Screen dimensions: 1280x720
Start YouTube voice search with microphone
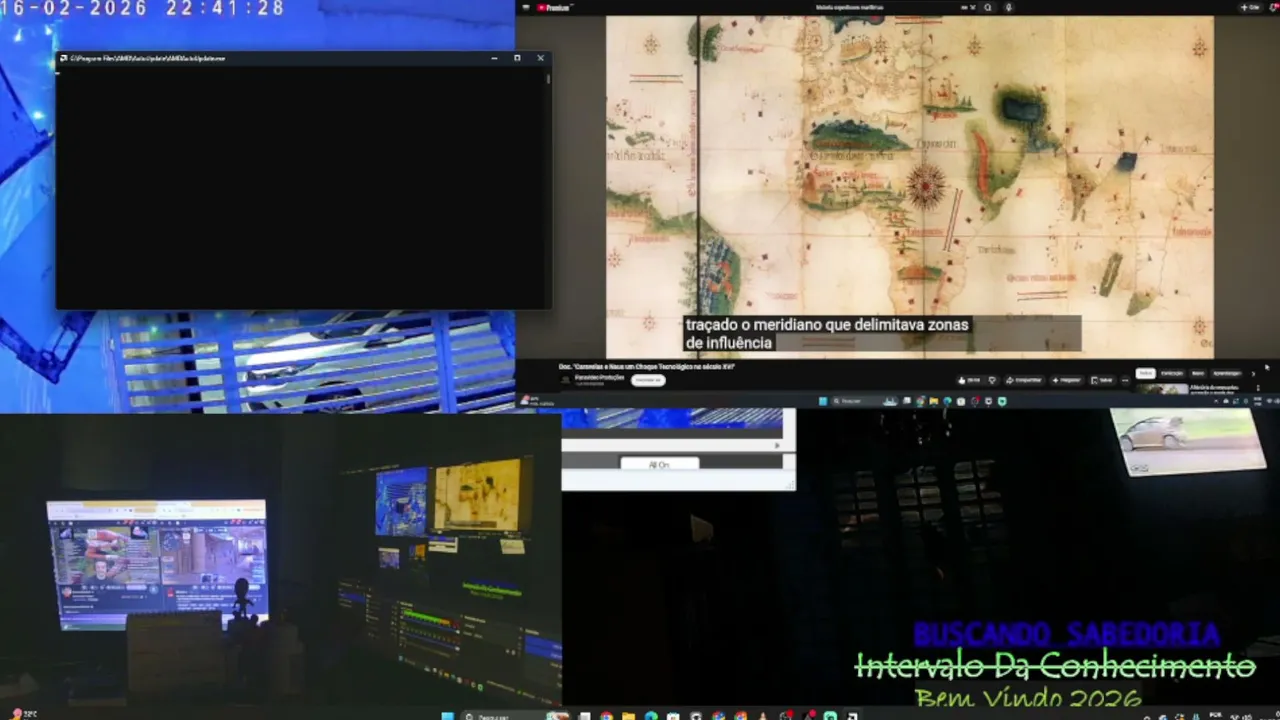(1008, 7)
